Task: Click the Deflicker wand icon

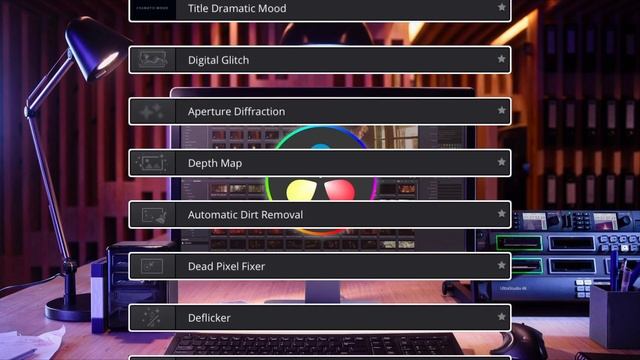Action: 151,318
